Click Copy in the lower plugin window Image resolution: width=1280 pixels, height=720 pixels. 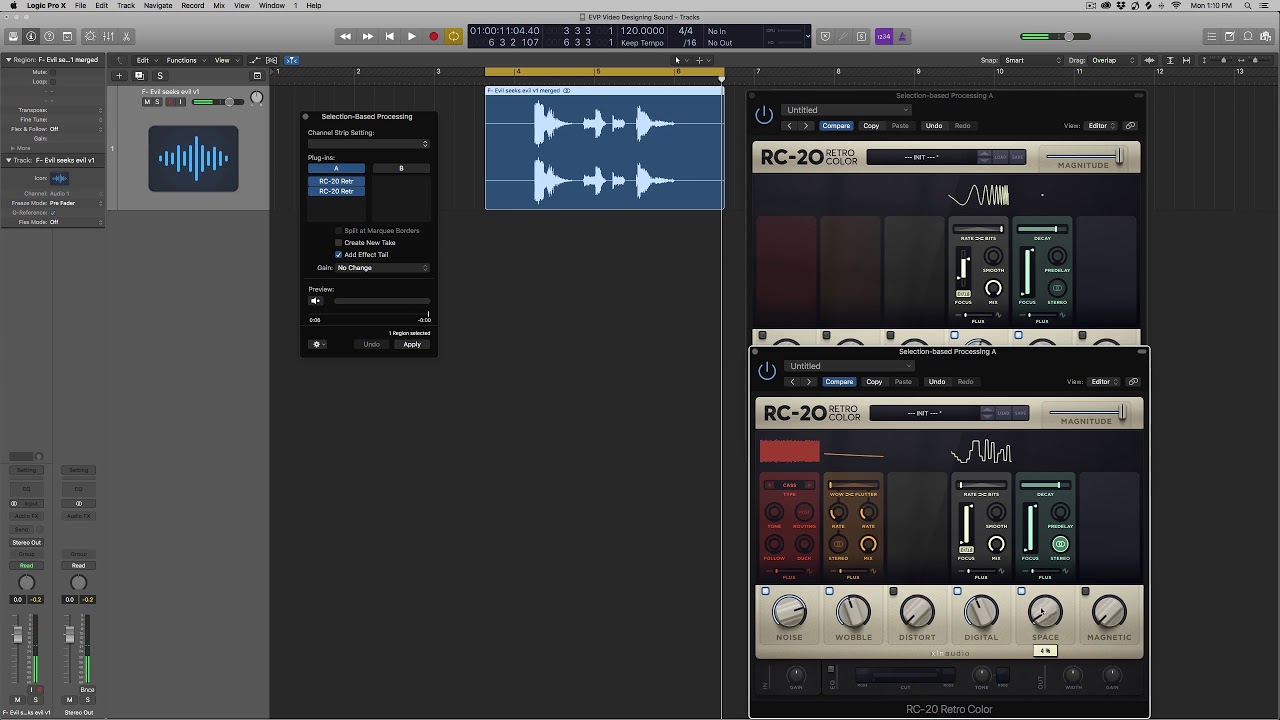pos(874,382)
